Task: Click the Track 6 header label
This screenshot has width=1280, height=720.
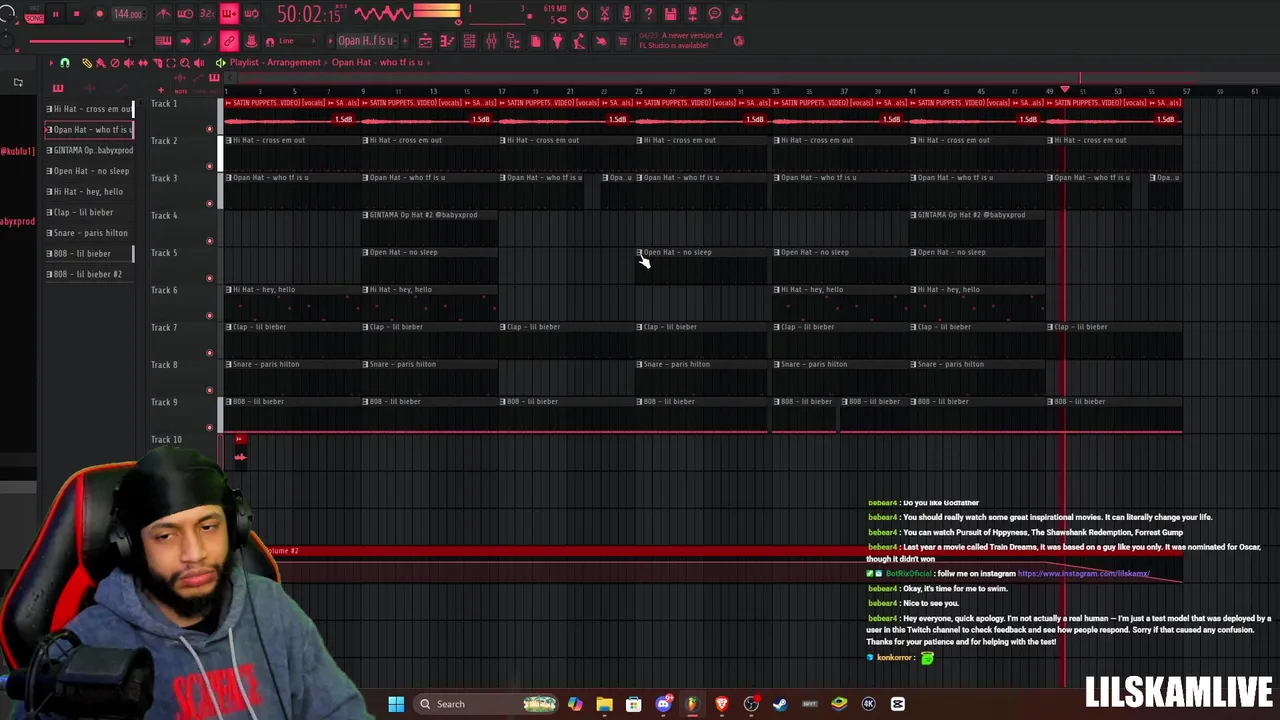Action: click(x=164, y=290)
